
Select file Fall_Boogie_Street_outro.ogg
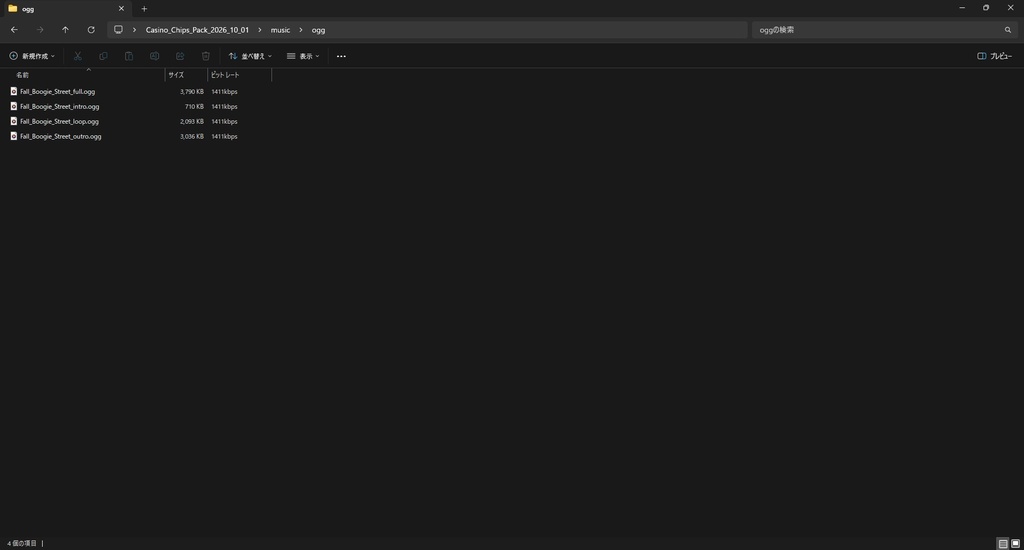(x=61, y=137)
